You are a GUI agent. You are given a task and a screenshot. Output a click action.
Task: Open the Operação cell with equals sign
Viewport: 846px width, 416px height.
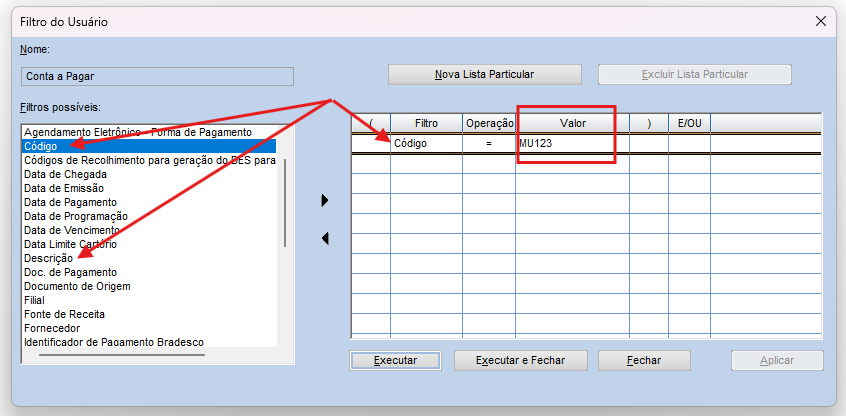click(x=488, y=144)
